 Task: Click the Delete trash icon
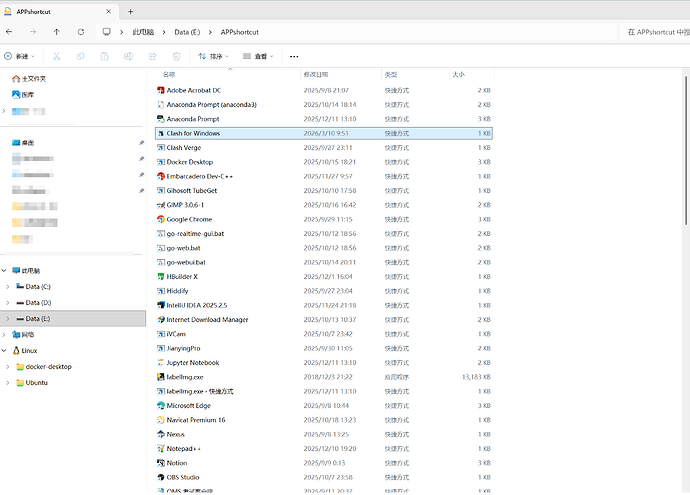click(x=176, y=56)
